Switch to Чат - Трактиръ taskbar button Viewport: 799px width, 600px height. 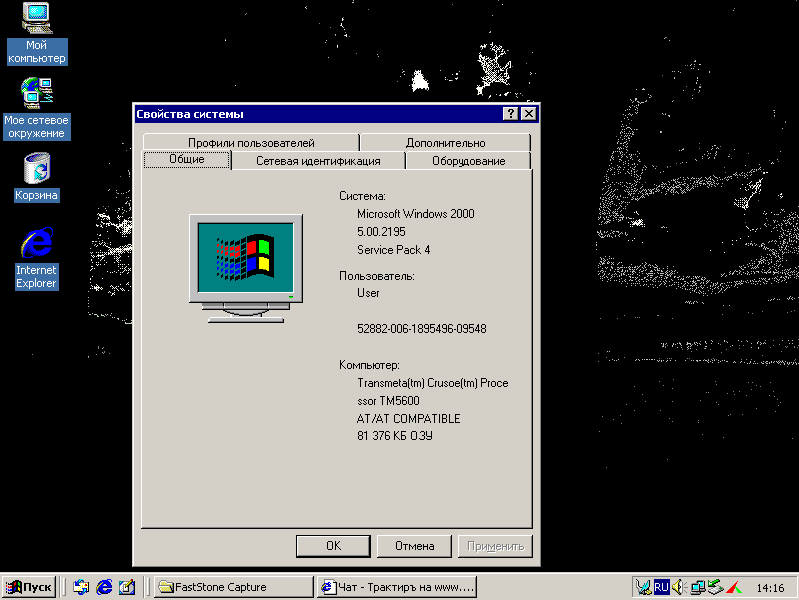(x=397, y=587)
